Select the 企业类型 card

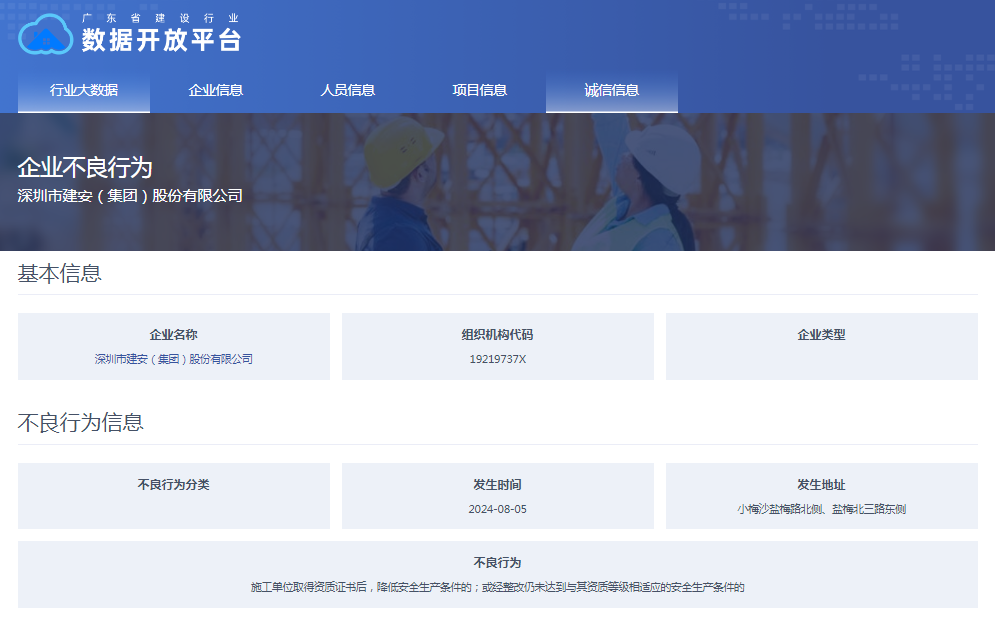coord(821,346)
